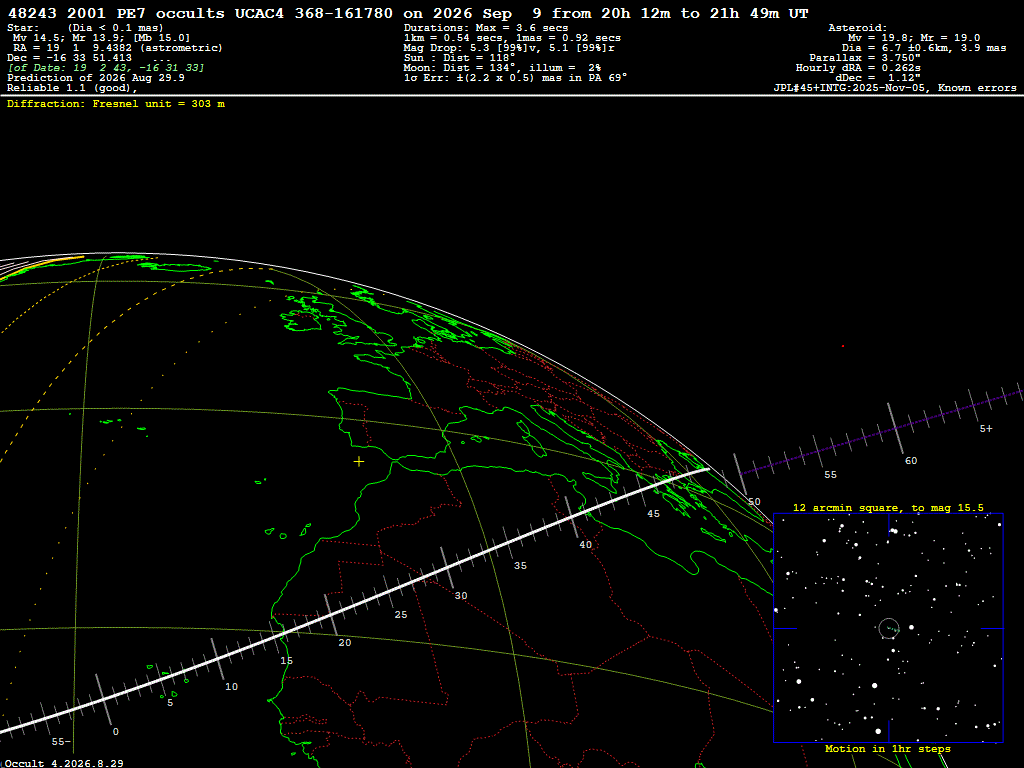Click the 12 arcmin square caption
Image resolution: width=1024 pixels, height=768 pixels.
pyautogui.click(x=888, y=507)
